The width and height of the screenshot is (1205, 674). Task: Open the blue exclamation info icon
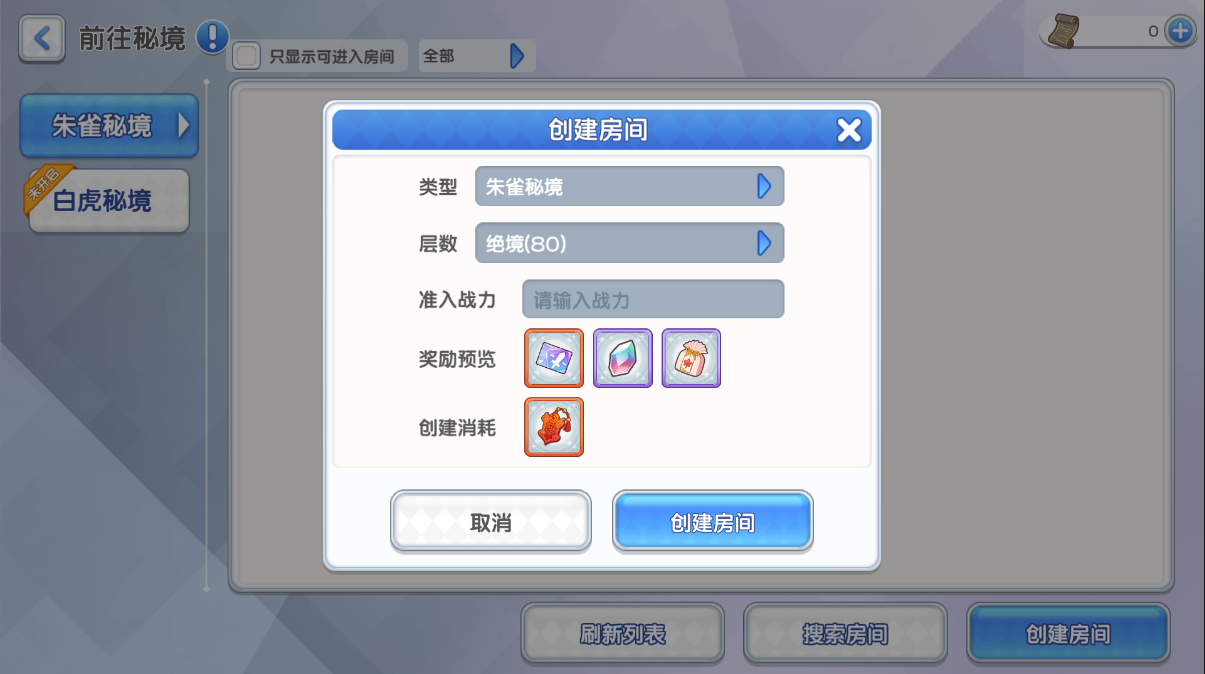(212, 38)
